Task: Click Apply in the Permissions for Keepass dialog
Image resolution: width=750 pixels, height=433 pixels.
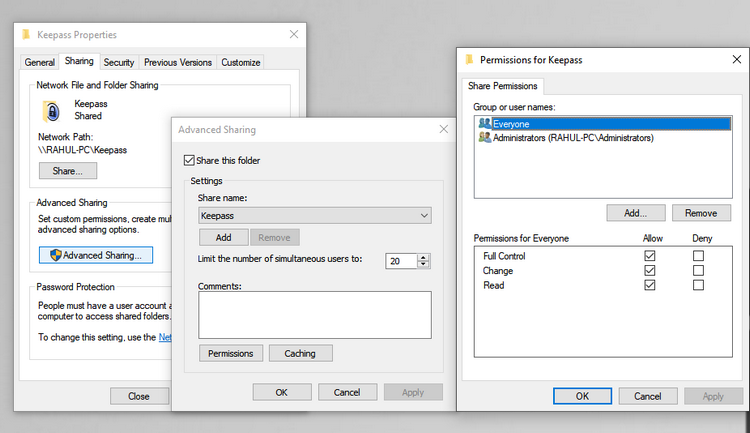Action: coord(713,396)
